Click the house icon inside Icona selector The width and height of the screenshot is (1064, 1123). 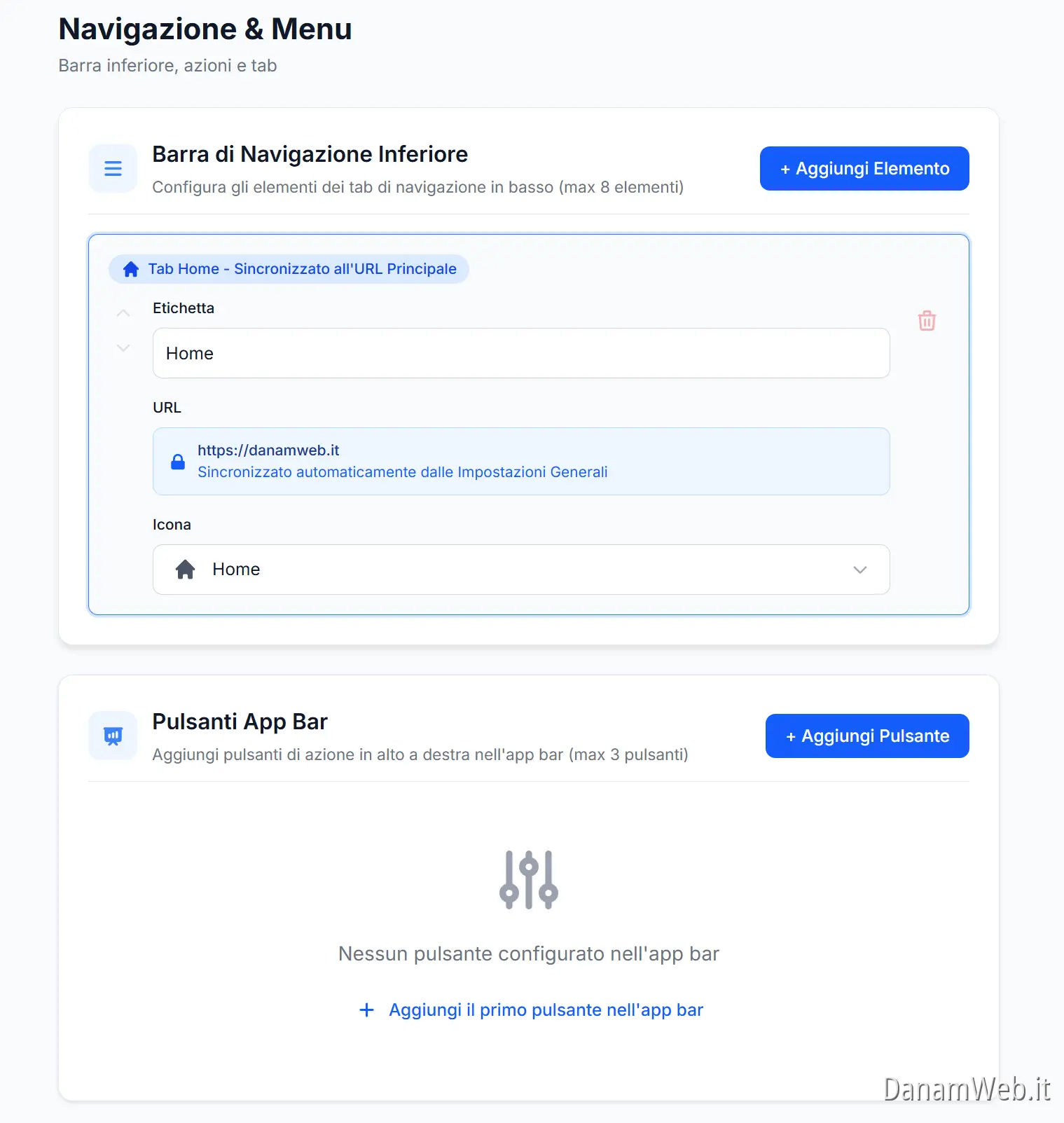(x=185, y=570)
